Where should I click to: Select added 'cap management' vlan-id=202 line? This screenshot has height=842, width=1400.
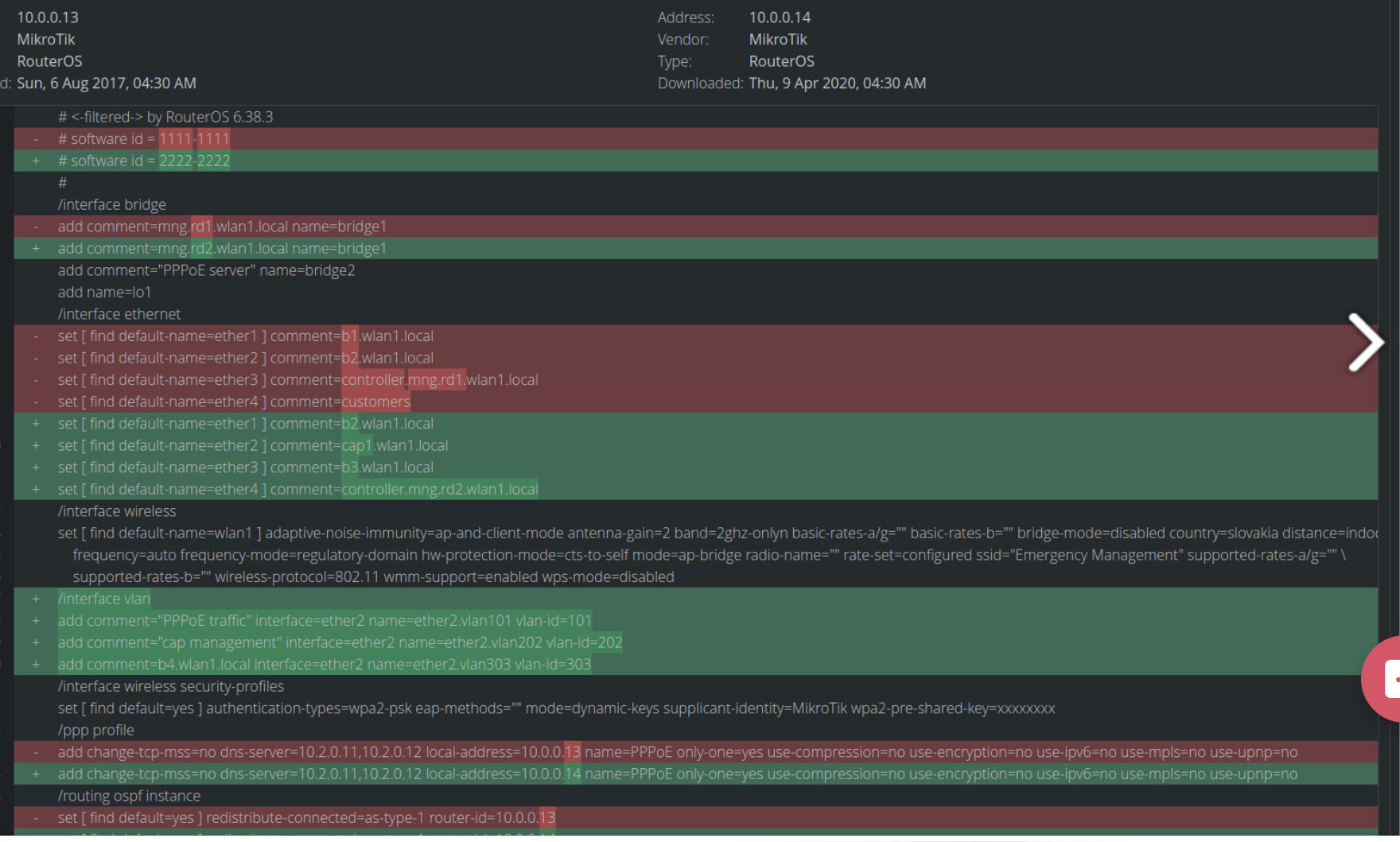[x=696, y=642]
